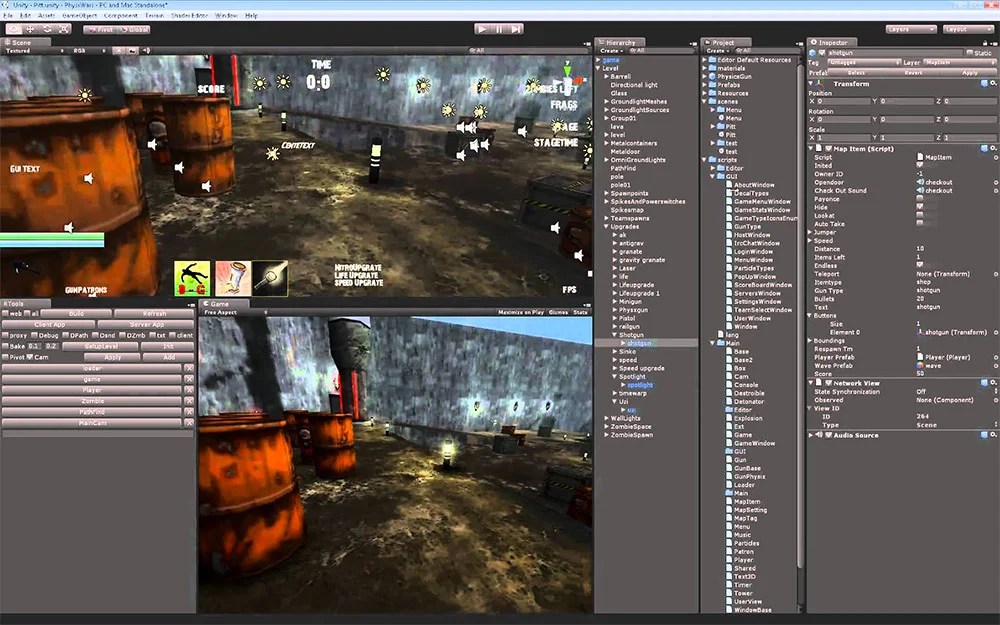
Task: Open the Free Aspect dropdown in Game view
Action: coord(235,312)
